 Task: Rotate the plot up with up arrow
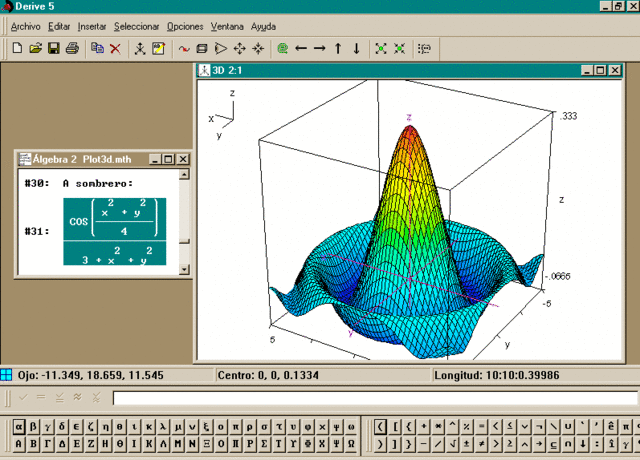[x=338, y=49]
